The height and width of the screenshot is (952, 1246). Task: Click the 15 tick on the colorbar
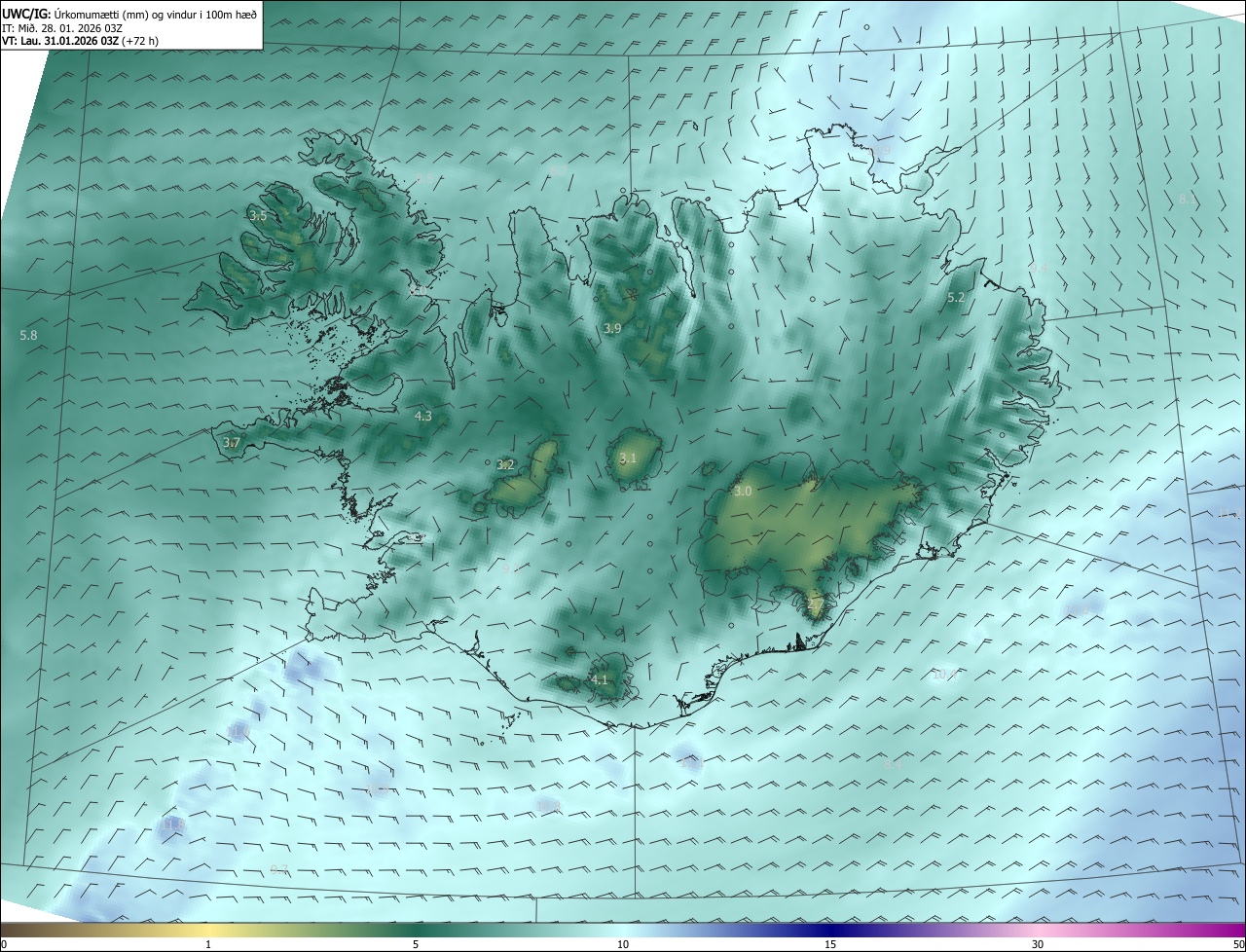(830, 944)
